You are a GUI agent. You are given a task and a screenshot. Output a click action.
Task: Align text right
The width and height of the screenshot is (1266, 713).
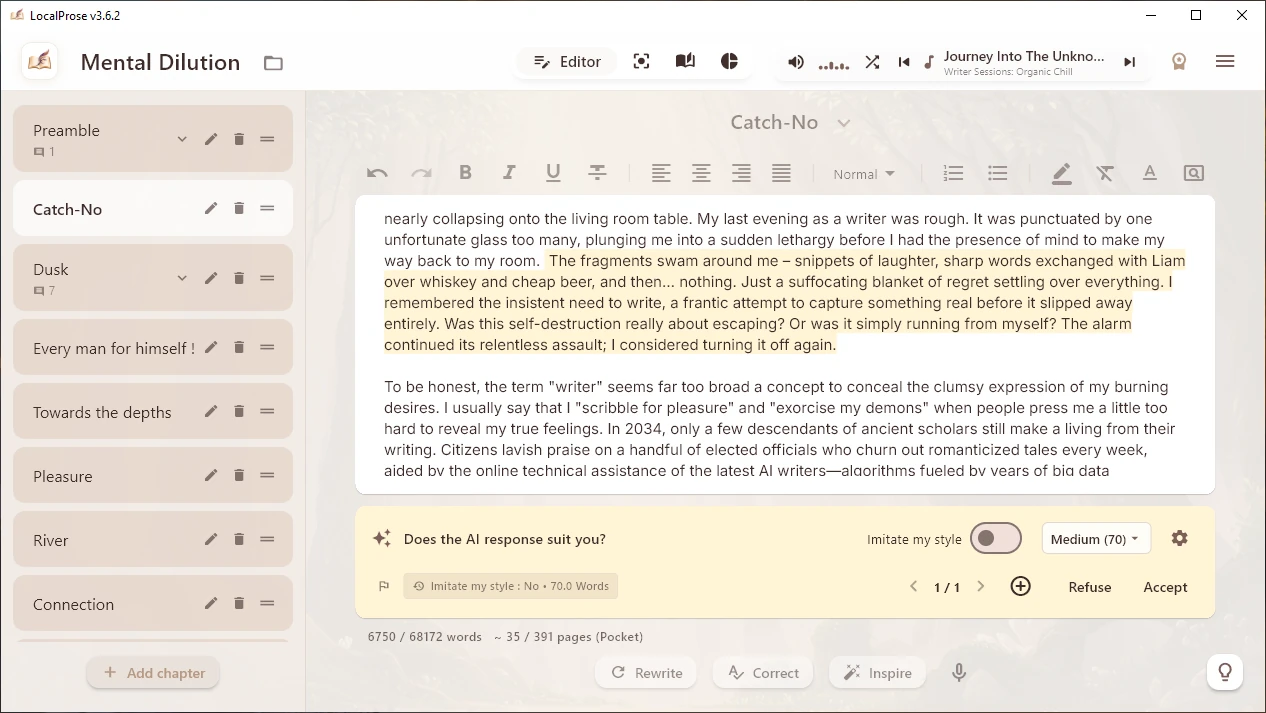point(741,173)
